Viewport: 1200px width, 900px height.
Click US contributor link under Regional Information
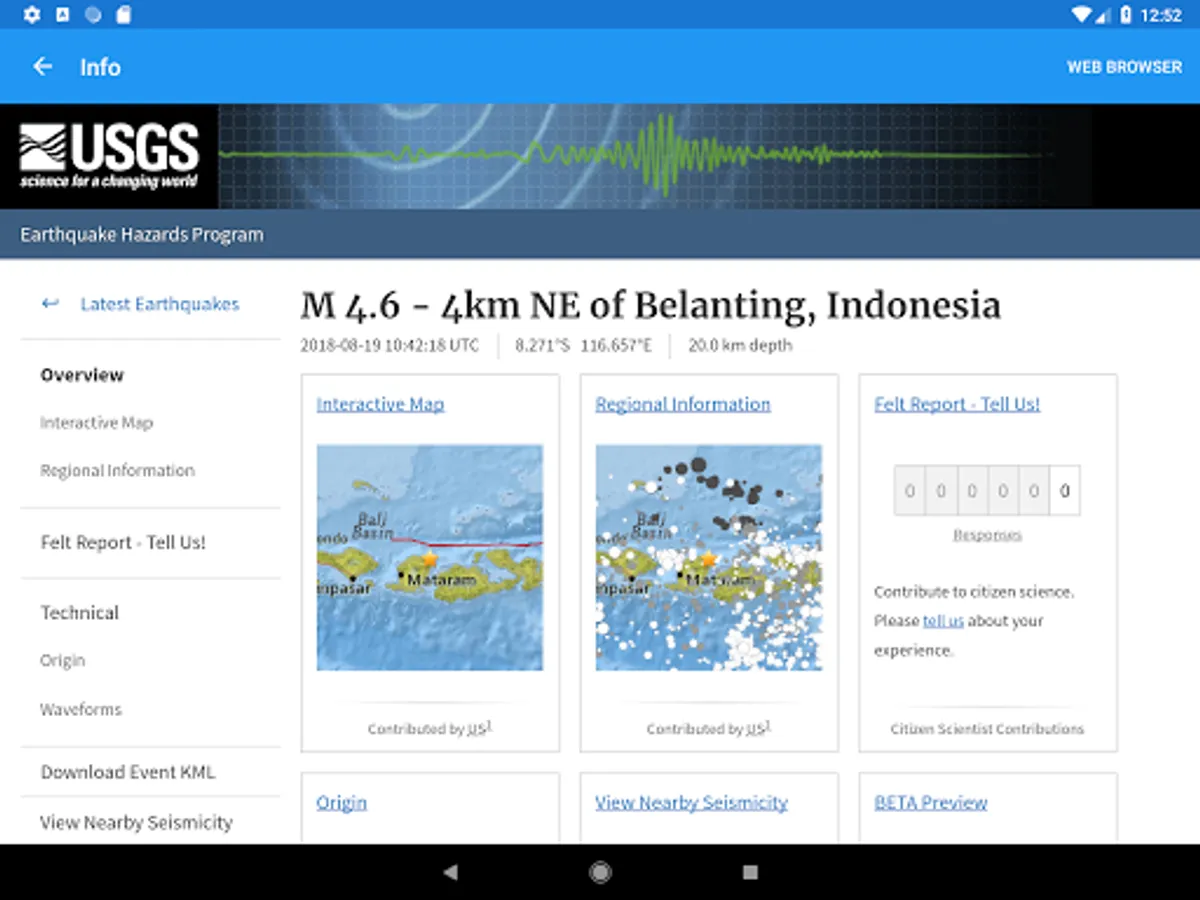click(x=756, y=729)
